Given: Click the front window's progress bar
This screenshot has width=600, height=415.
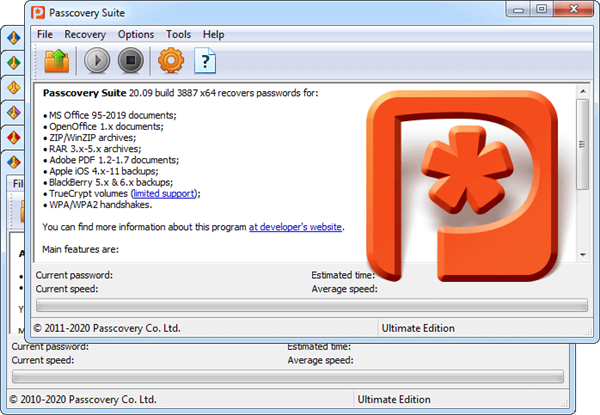Looking at the screenshot, I should pos(310,305).
